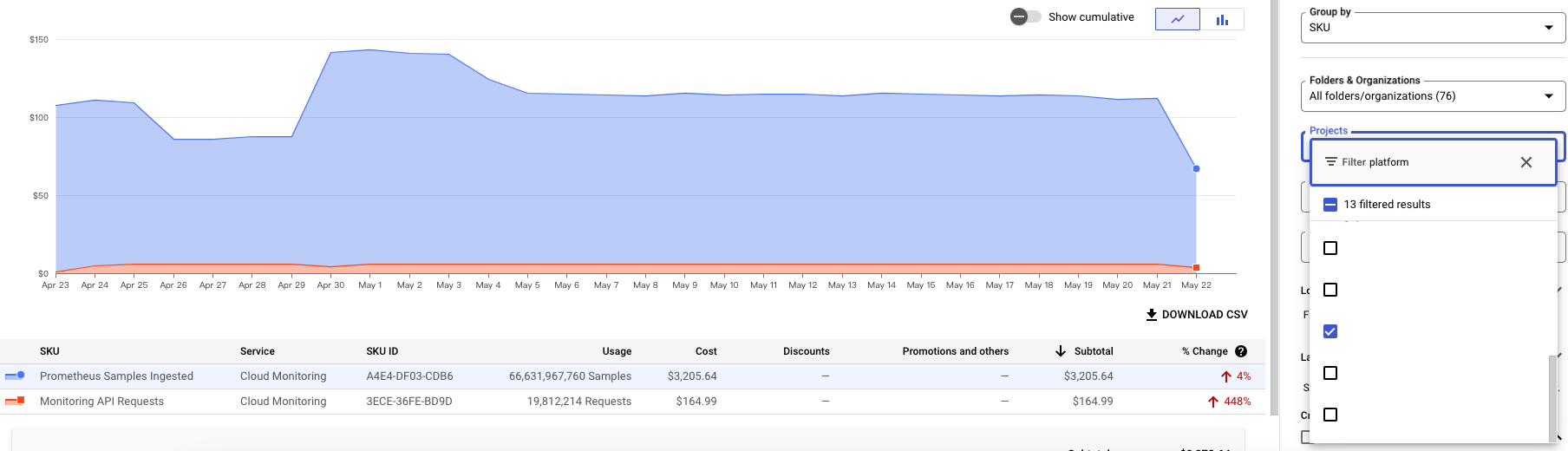This screenshot has height=451, width=1568.
Task: Click the help icon beside % Change
Action: click(x=1240, y=351)
